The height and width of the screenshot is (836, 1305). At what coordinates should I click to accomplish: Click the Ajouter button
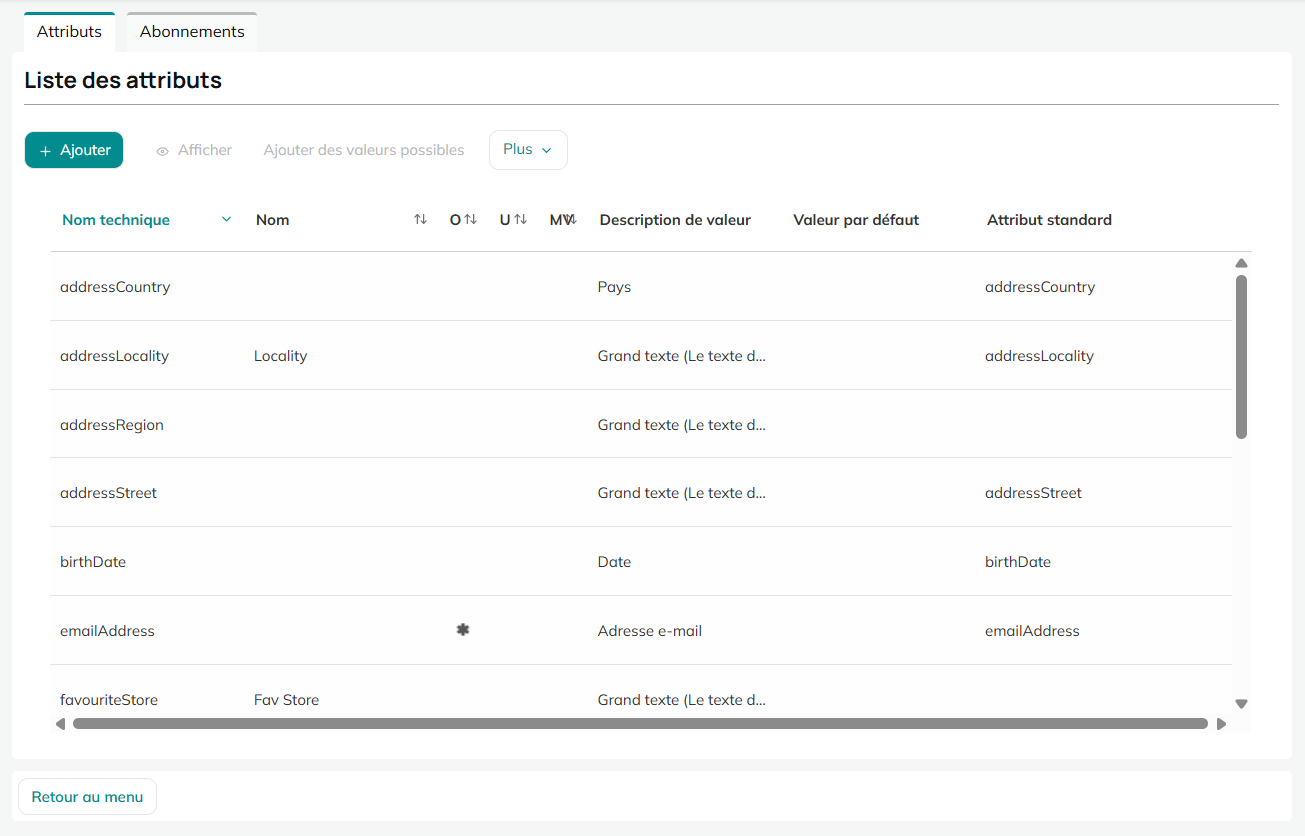74,150
